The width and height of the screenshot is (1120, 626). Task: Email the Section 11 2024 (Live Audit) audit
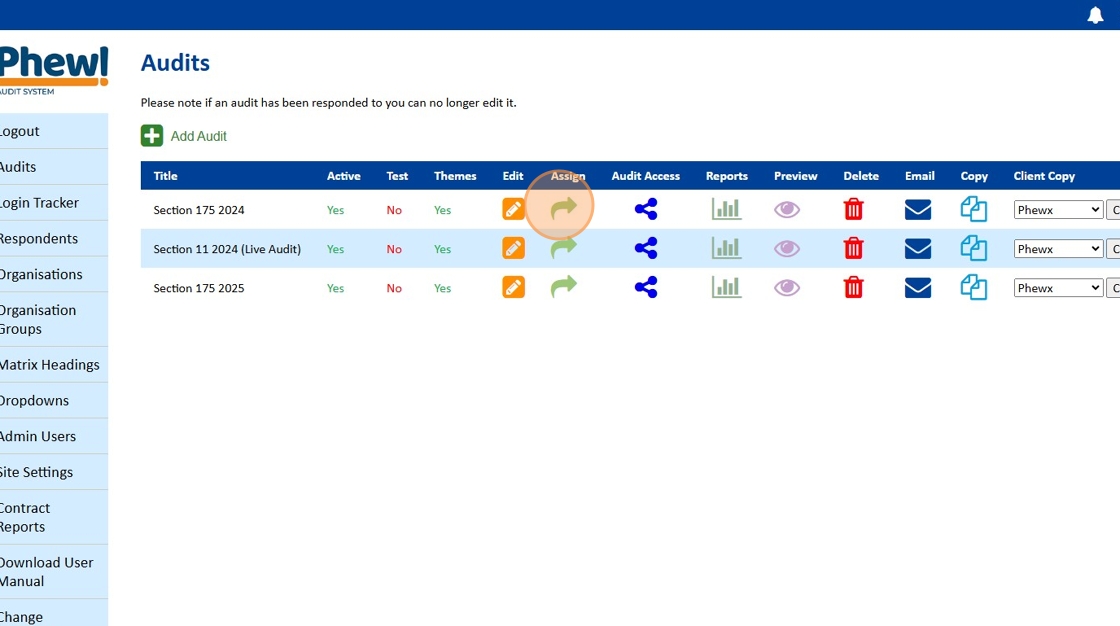click(x=918, y=248)
